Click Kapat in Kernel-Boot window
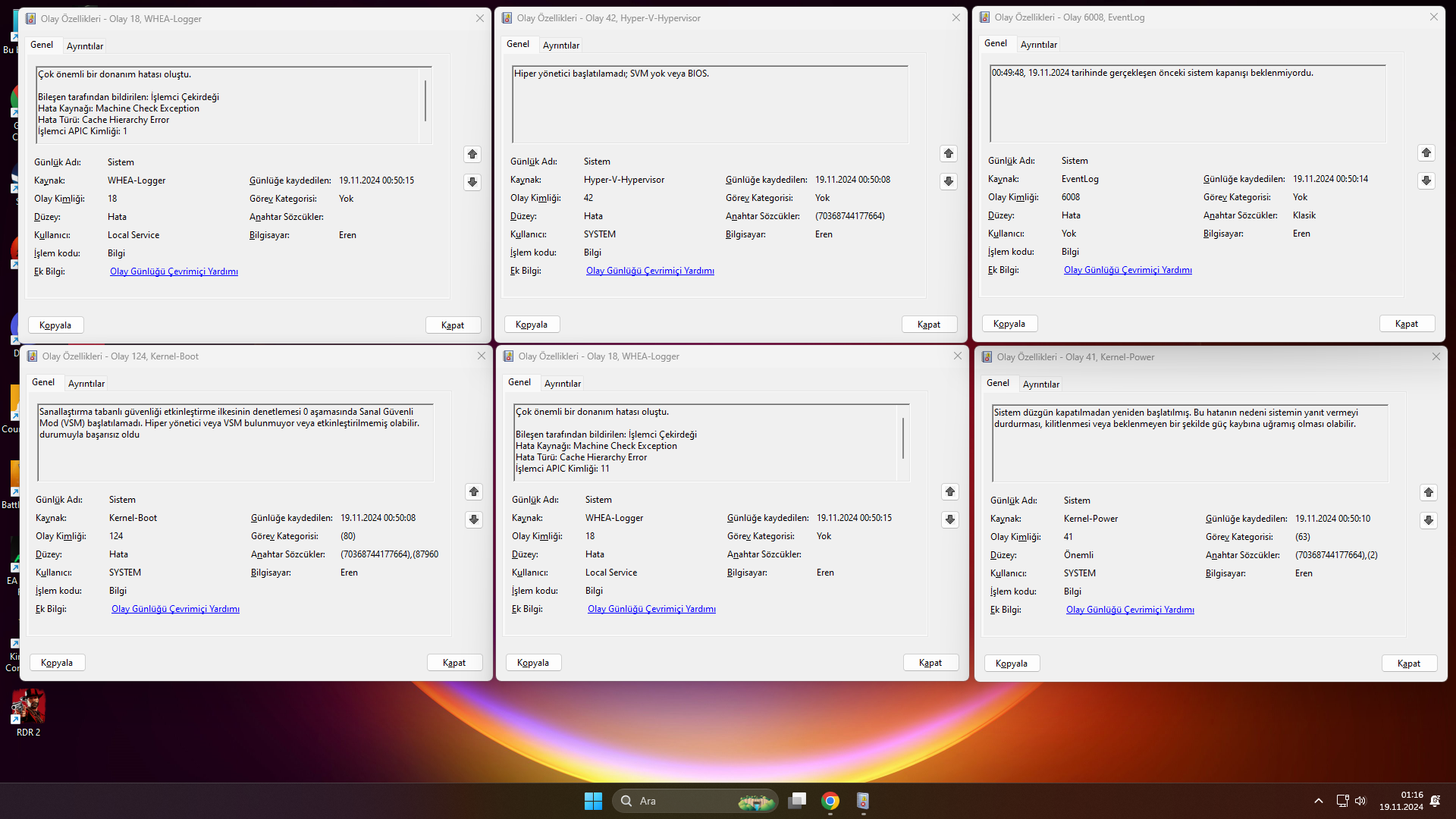1456x819 pixels. pos(454,663)
